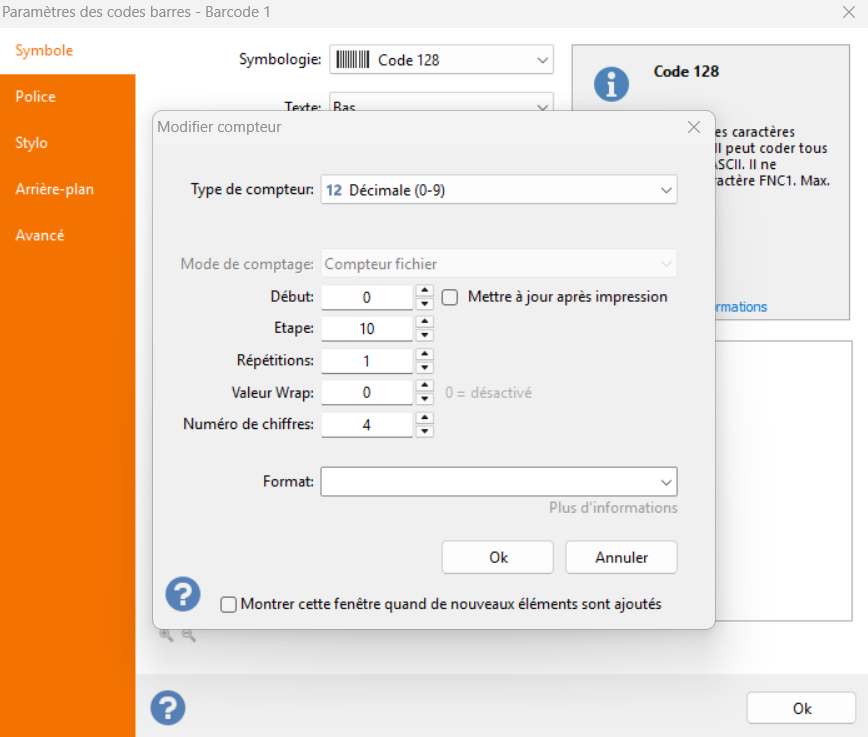Screen dimensions: 868x737
Task: Click the zoom out magnifier icon
Action: 188,635
